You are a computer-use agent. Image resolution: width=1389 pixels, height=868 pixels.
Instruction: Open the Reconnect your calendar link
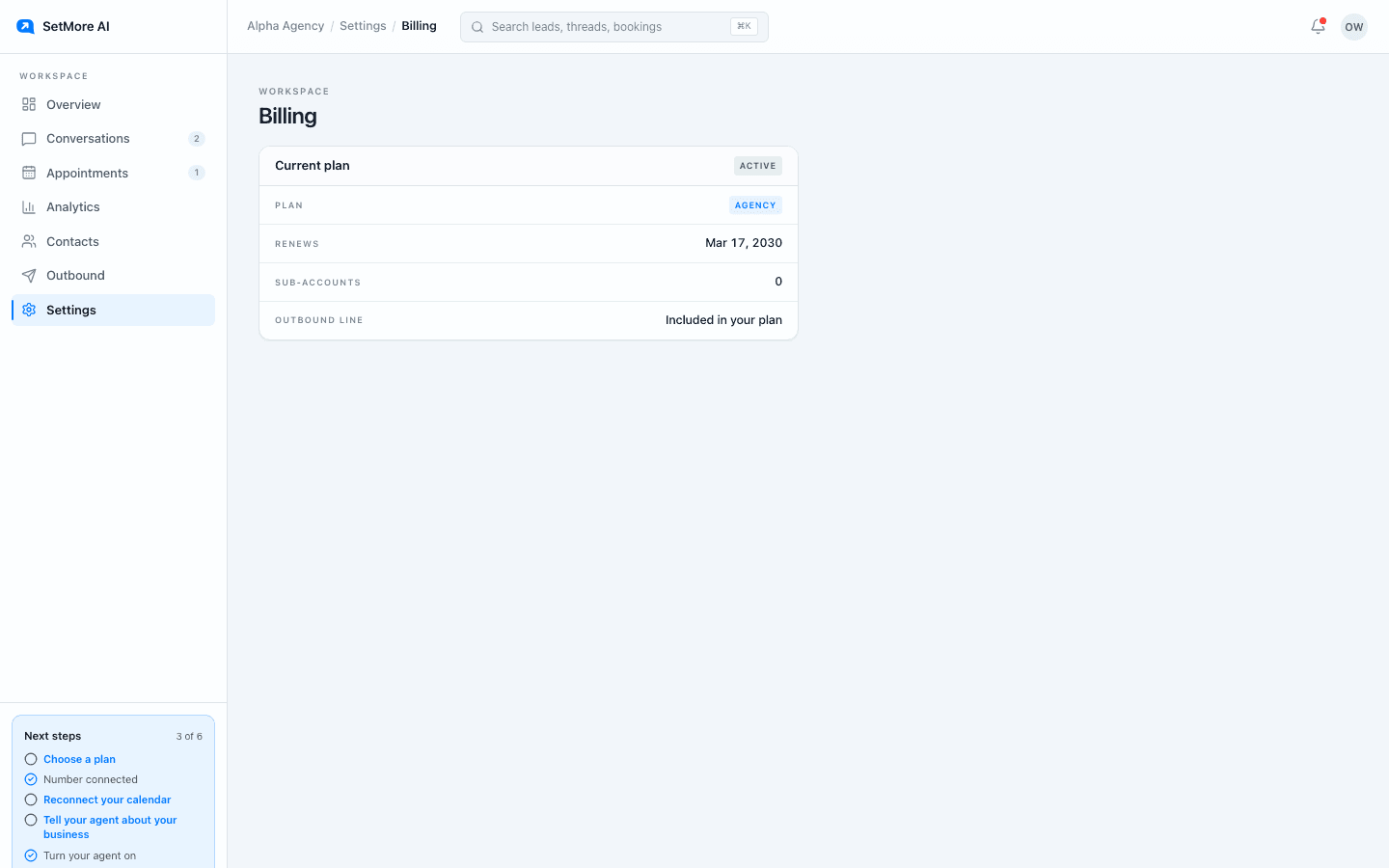pos(107,800)
